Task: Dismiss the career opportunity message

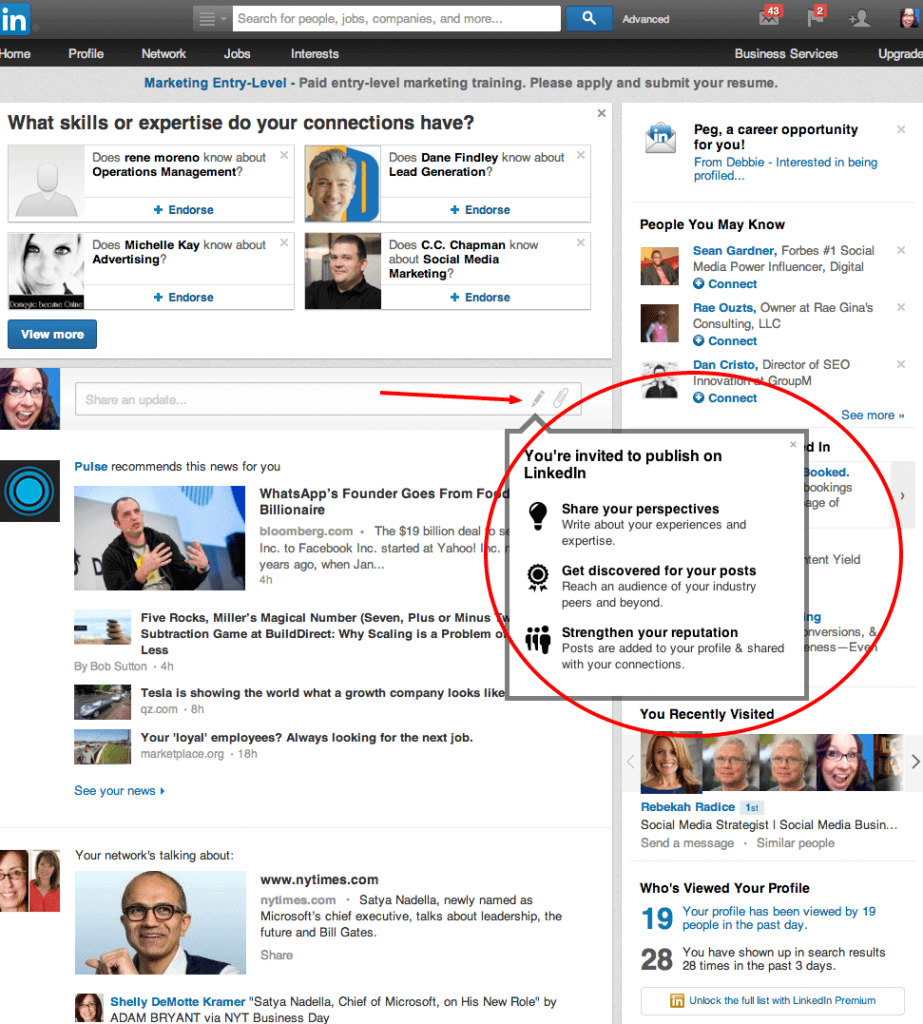Action: click(x=901, y=129)
